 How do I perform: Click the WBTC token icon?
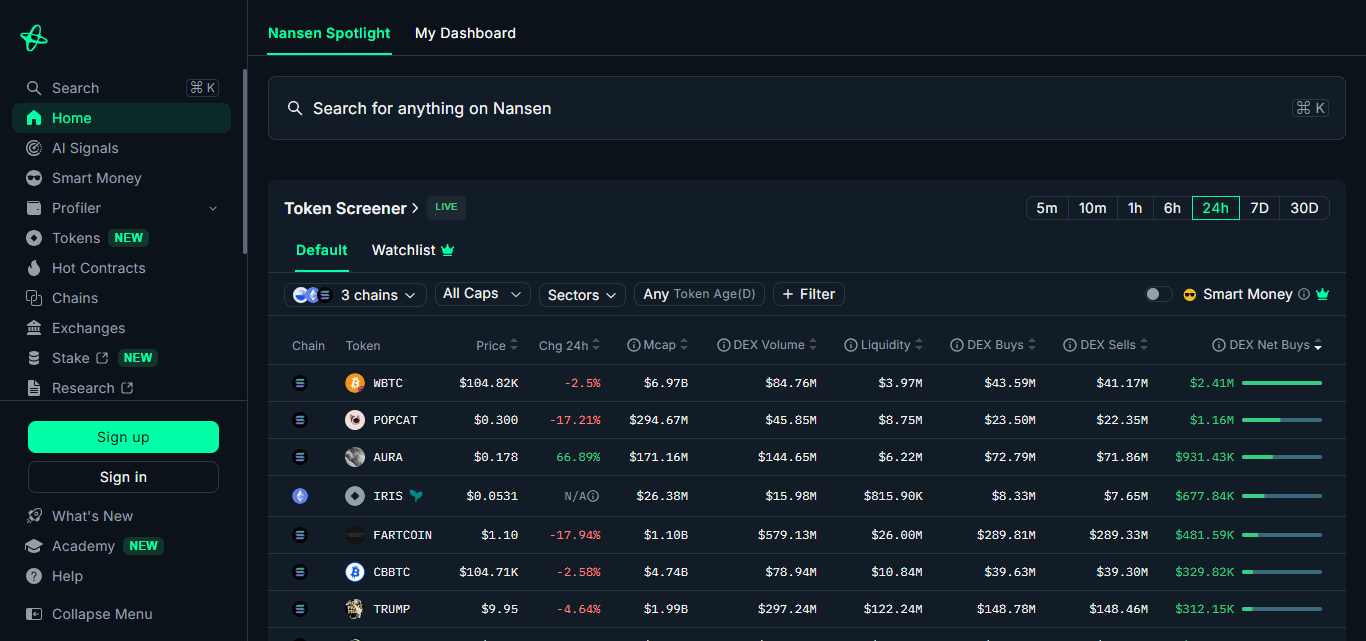click(x=355, y=383)
